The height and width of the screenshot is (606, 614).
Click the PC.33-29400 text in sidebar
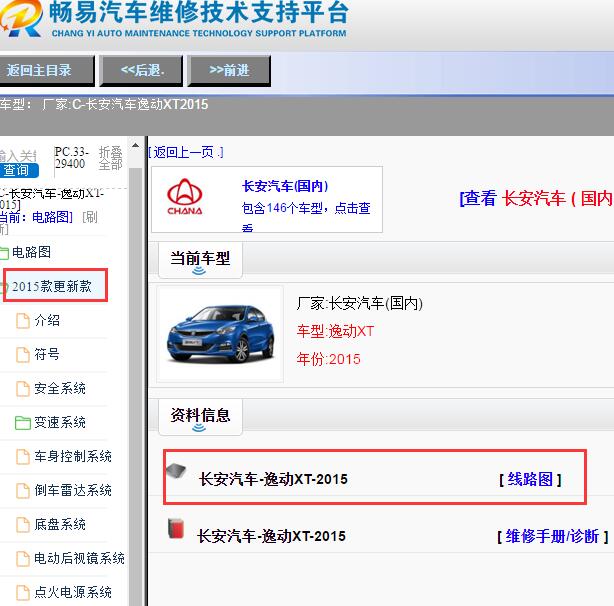click(x=72, y=157)
